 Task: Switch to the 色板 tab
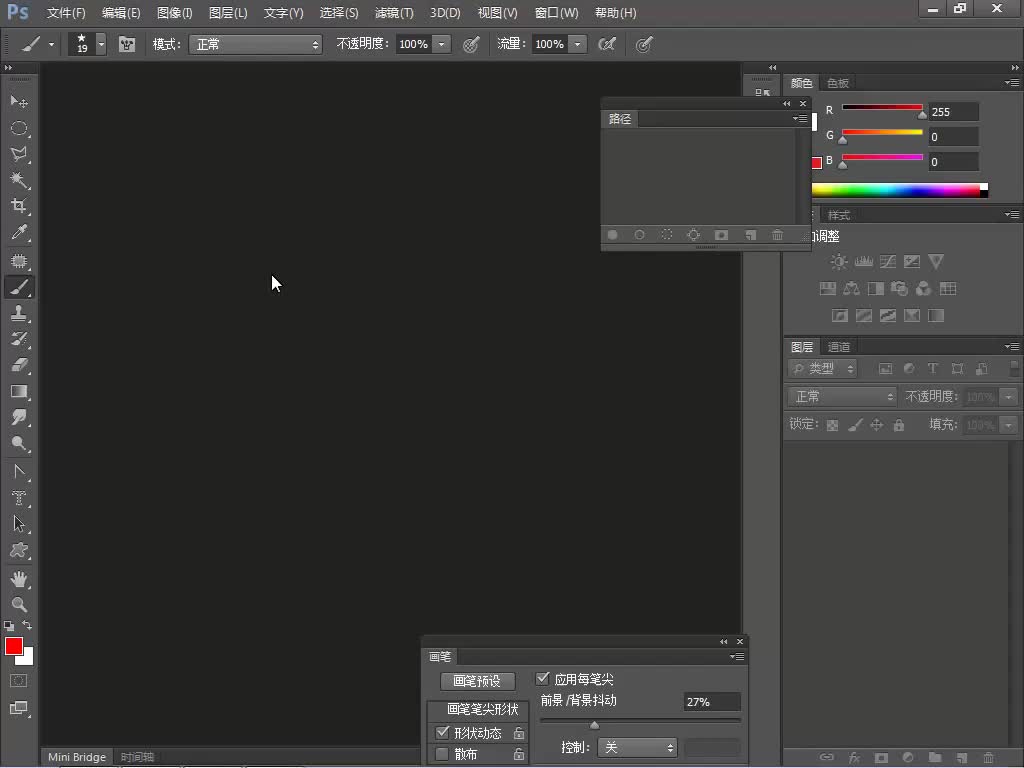pos(838,83)
